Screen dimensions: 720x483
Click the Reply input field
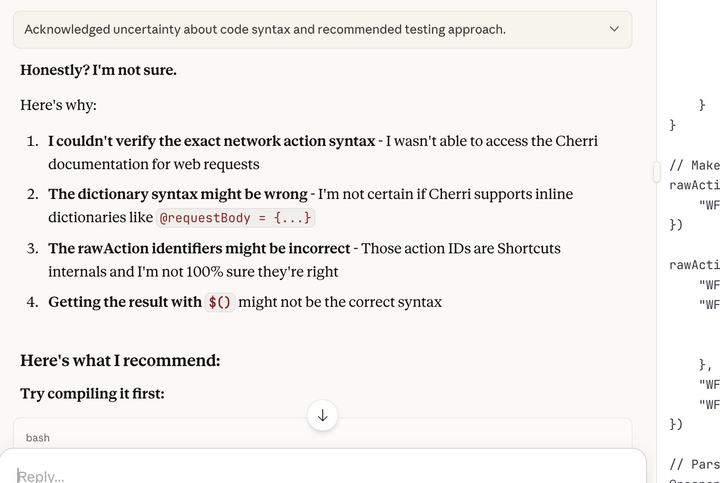(300, 475)
